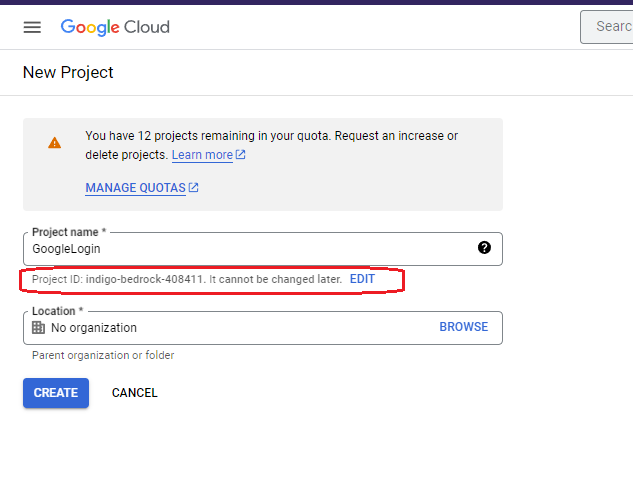
Task: Click the organization grid icon in Location
Action: [38, 328]
